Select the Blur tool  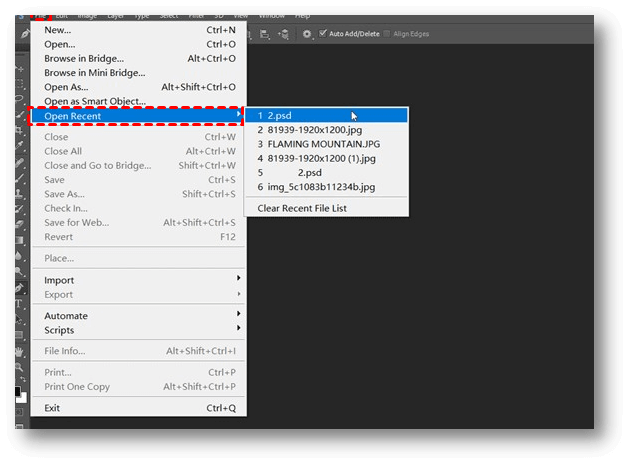point(20,256)
